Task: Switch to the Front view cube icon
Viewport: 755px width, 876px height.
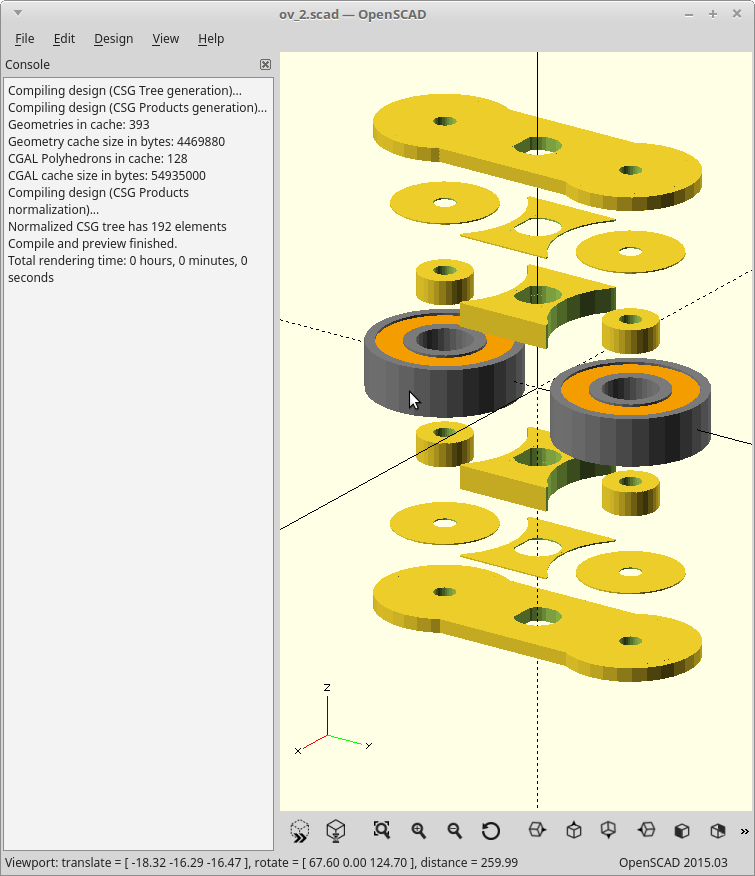Action: pyautogui.click(x=681, y=830)
